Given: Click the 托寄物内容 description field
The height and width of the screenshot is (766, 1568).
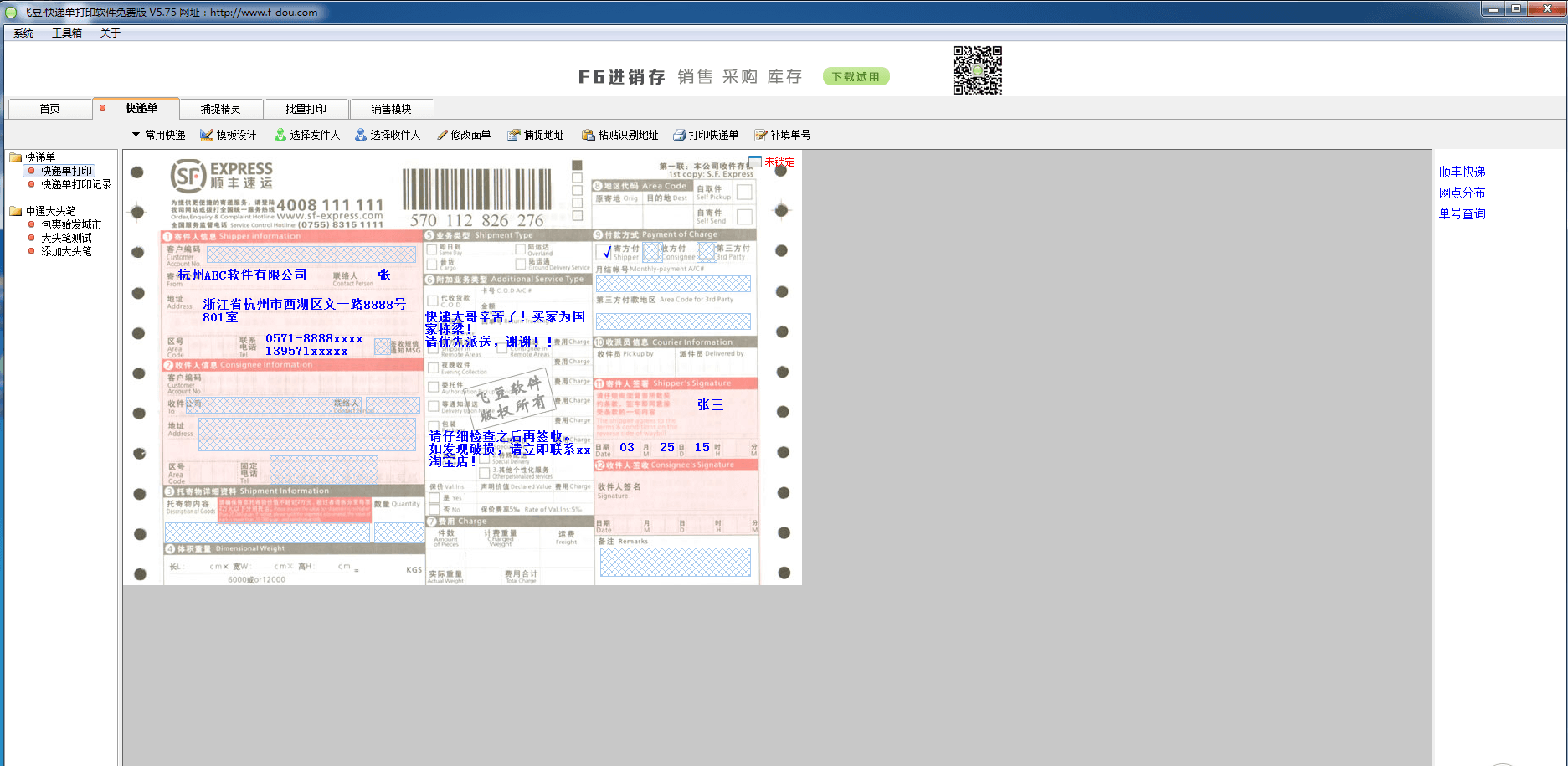Looking at the screenshot, I should 267,533.
